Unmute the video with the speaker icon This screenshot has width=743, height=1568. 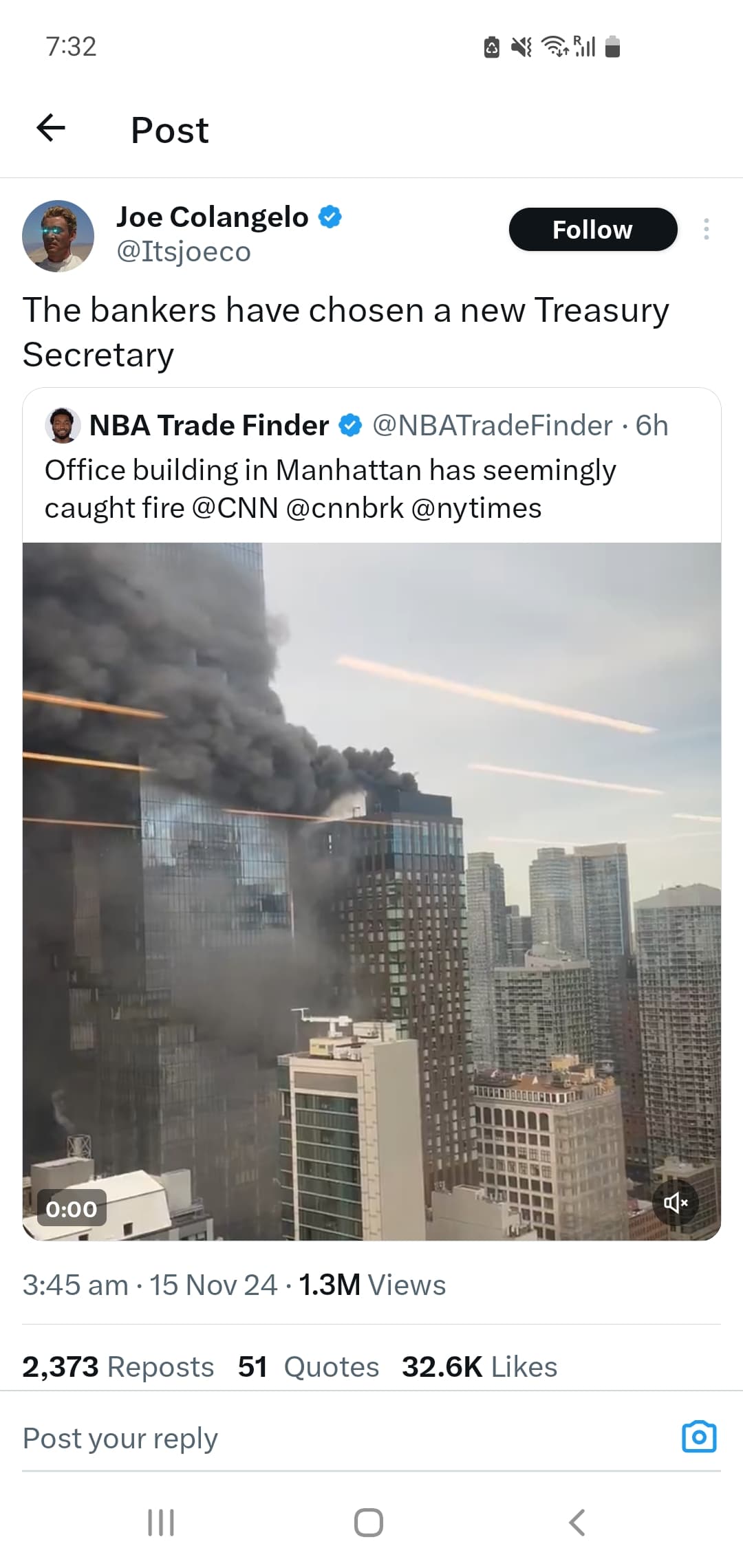676,1203
